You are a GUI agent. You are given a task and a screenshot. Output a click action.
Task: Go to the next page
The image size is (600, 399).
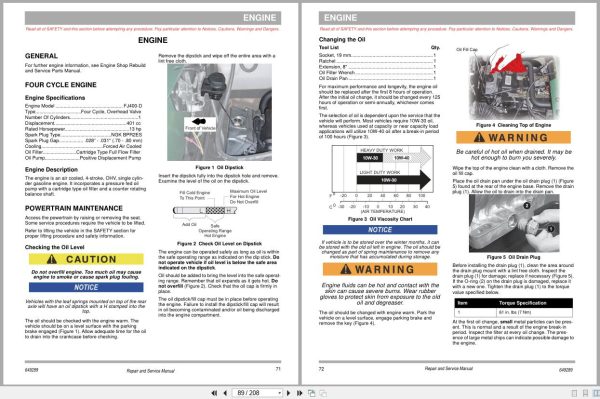coord(289,393)
